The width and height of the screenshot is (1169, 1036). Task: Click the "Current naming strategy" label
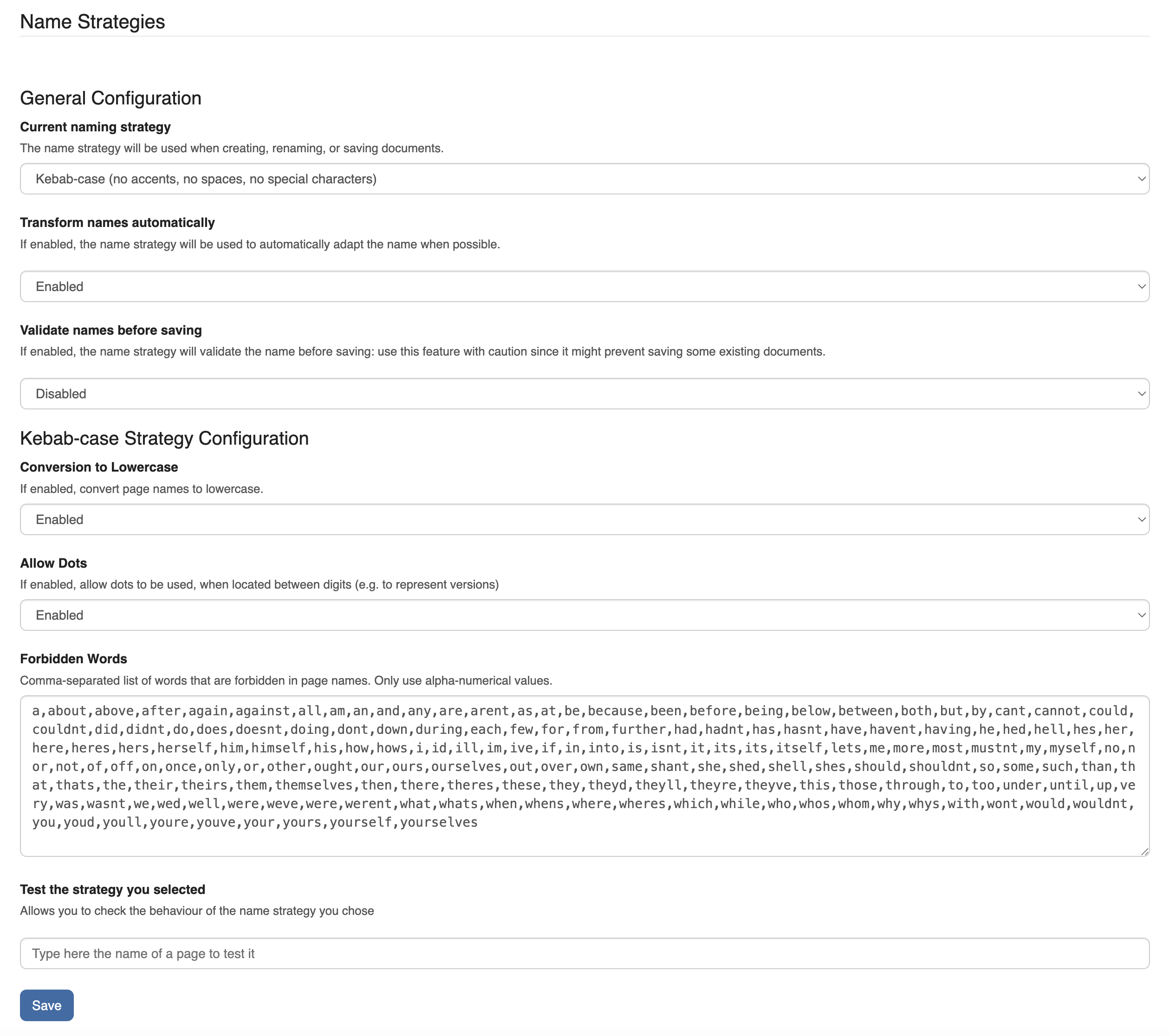click(96, 127)
